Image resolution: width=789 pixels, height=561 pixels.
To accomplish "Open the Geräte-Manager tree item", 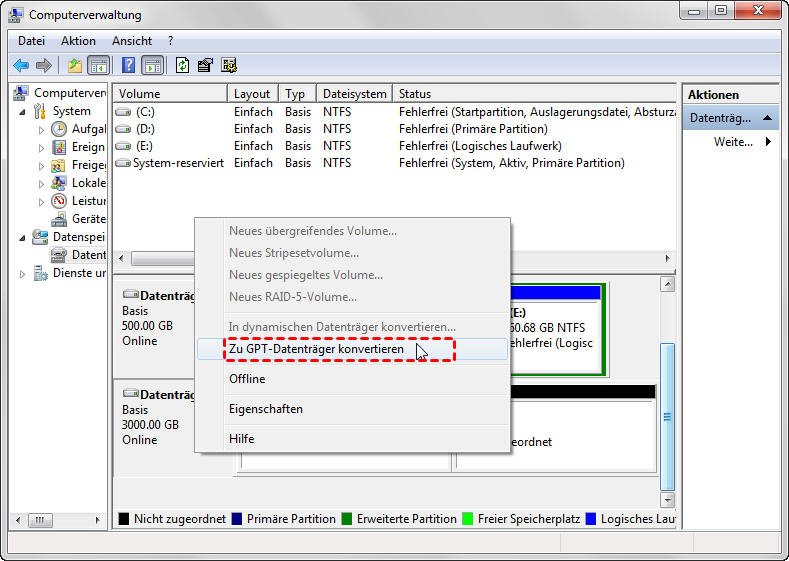I will (79, 219).
